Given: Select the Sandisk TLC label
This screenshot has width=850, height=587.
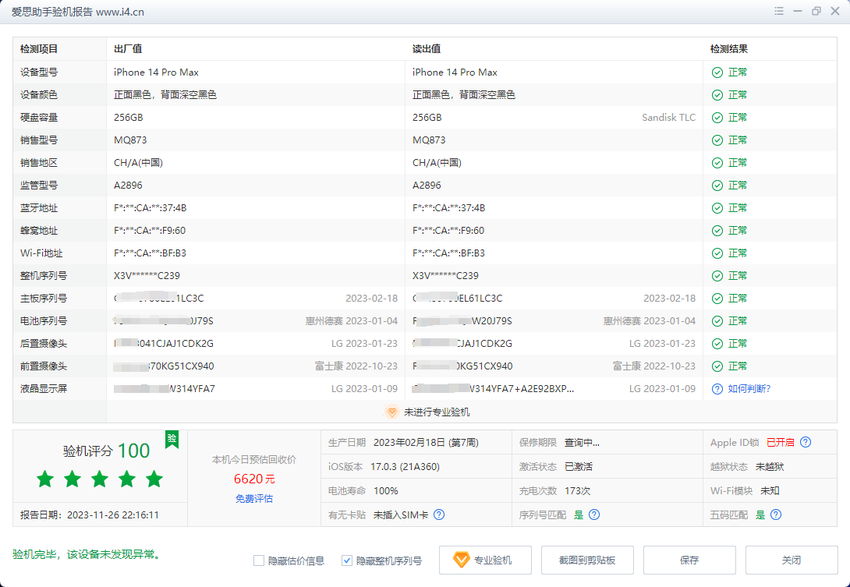Looking at the screenshot, I should click(668, 118).
